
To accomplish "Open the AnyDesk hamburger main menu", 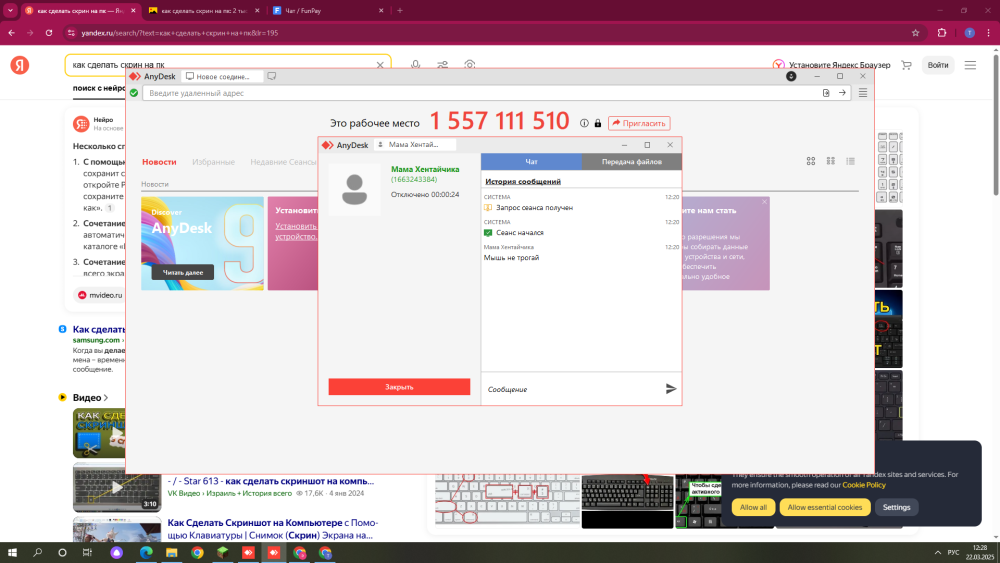I will pyautogui.click(x=863, y=93).
